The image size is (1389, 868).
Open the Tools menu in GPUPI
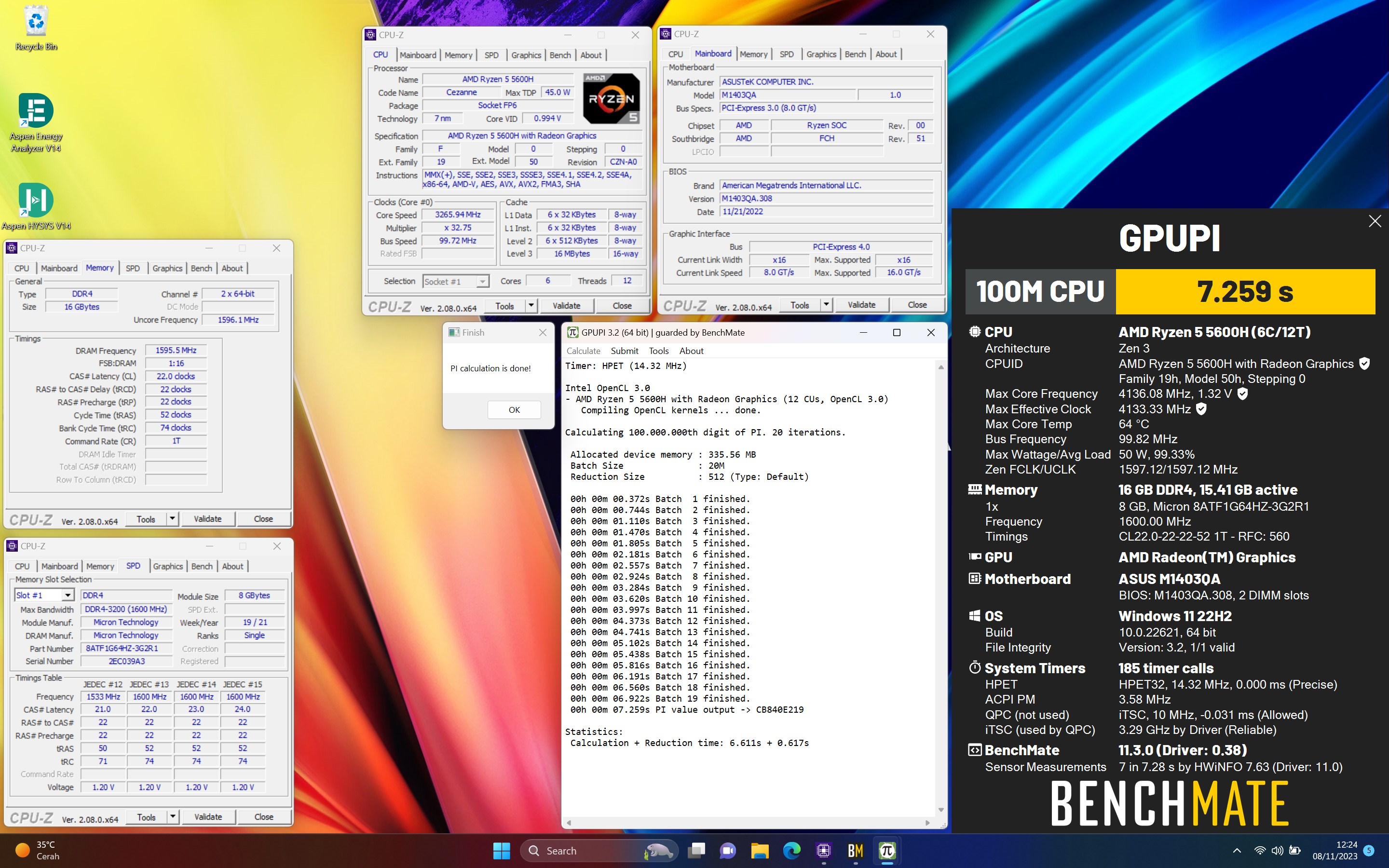(x=659, y=351)
